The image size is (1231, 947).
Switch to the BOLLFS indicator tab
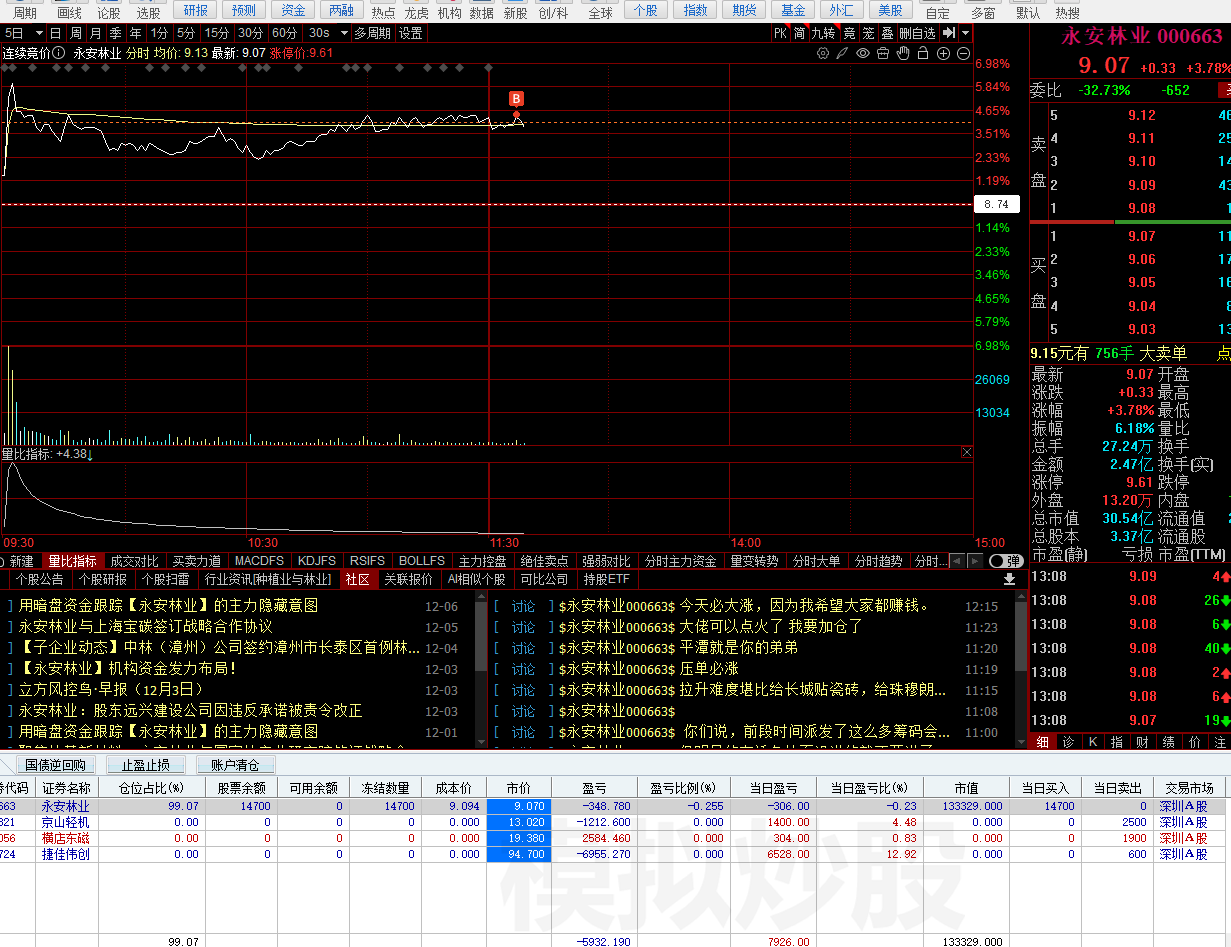tap(422, 561)
